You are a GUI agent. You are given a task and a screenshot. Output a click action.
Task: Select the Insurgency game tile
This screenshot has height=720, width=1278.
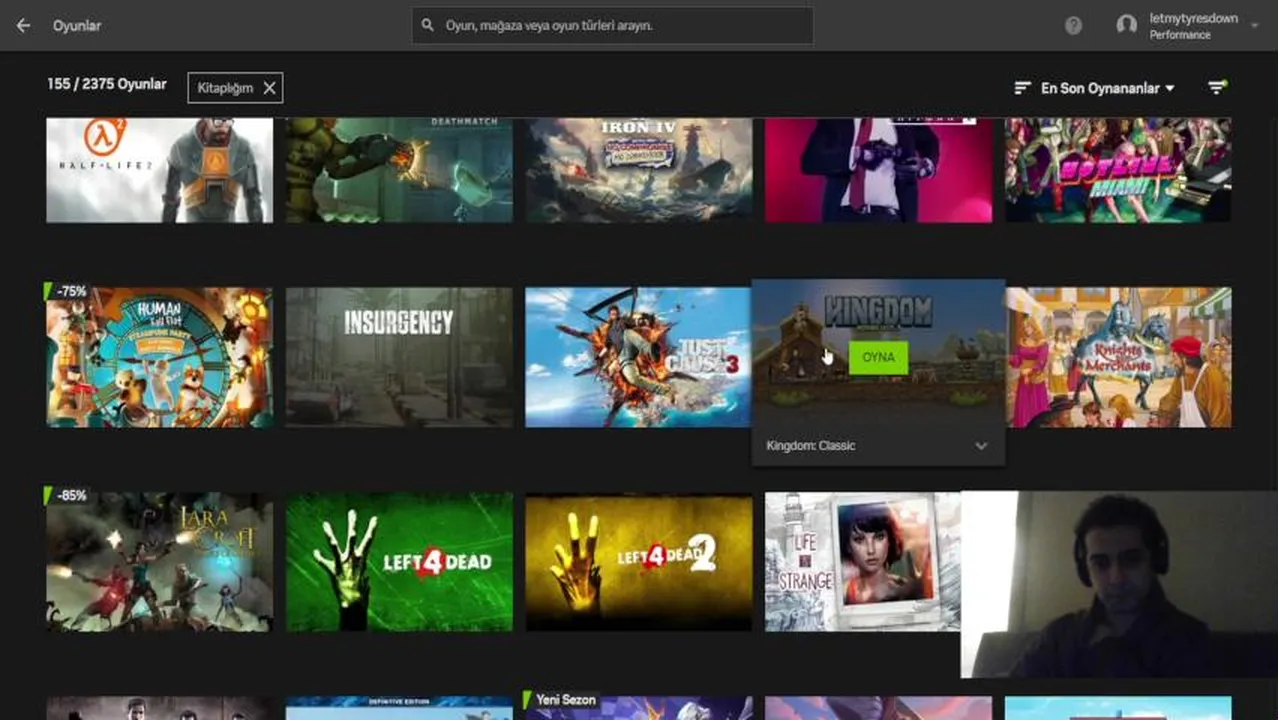tap(399, 357)
